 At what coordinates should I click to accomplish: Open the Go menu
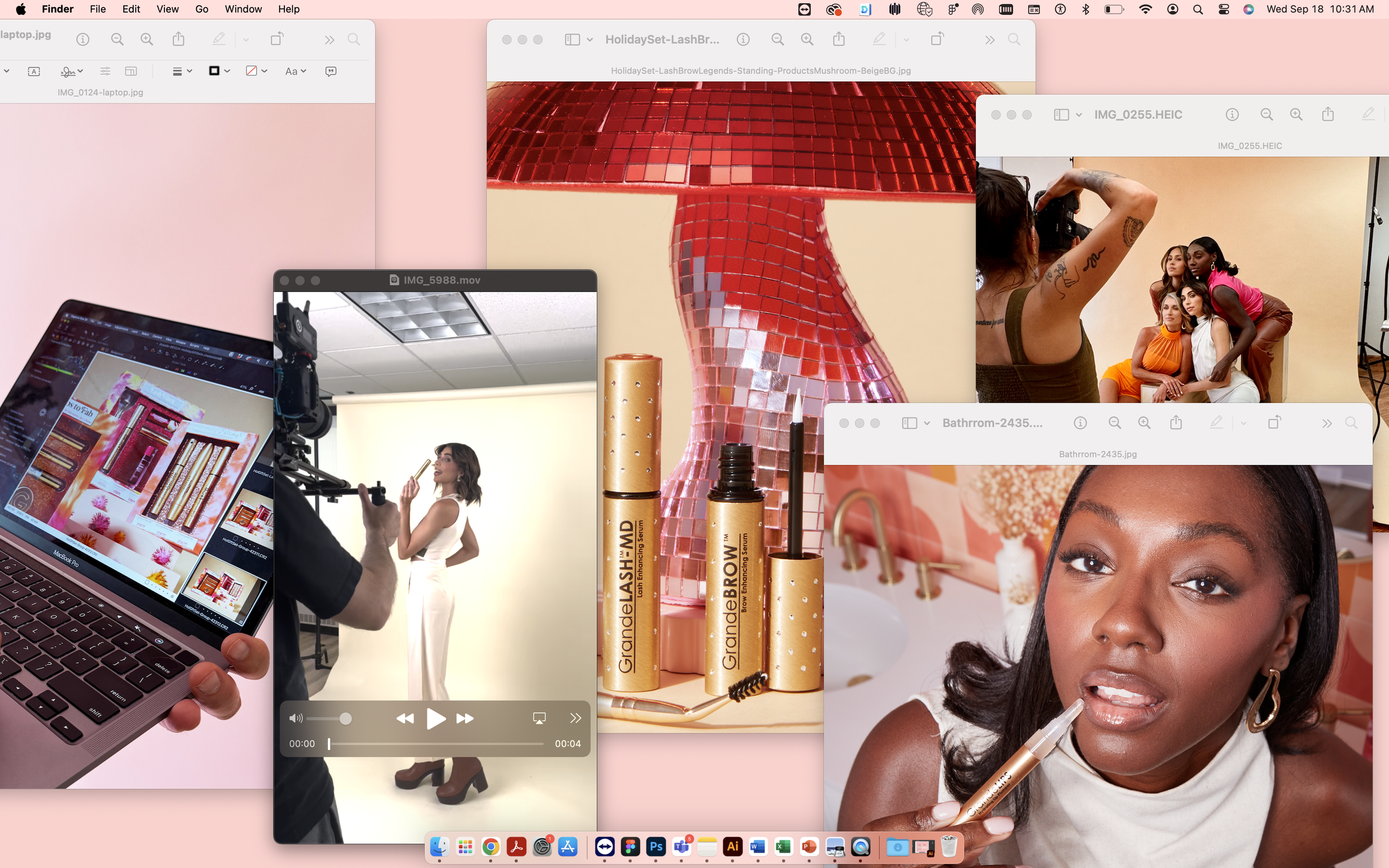click(202, 9)
